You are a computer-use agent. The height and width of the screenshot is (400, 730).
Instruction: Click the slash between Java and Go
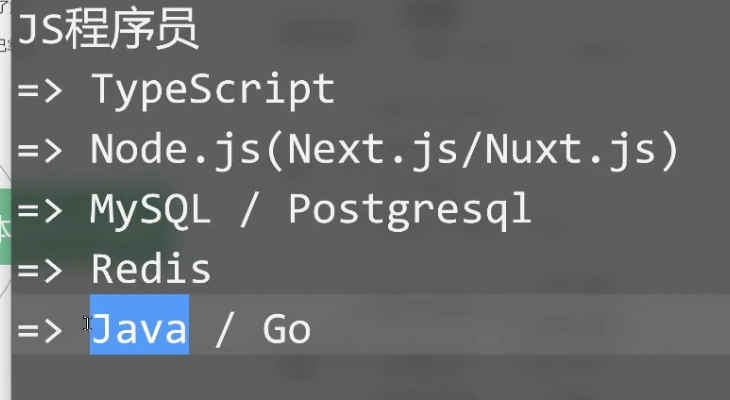point(224,329)
